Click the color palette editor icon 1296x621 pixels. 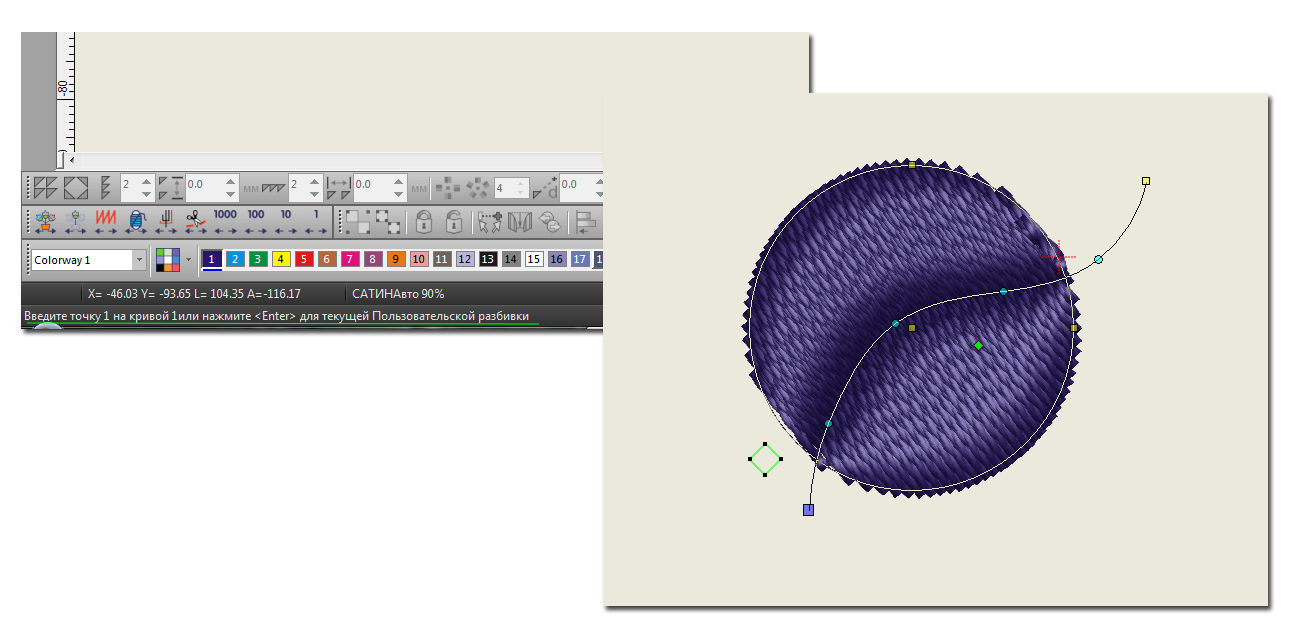(168, 260)
